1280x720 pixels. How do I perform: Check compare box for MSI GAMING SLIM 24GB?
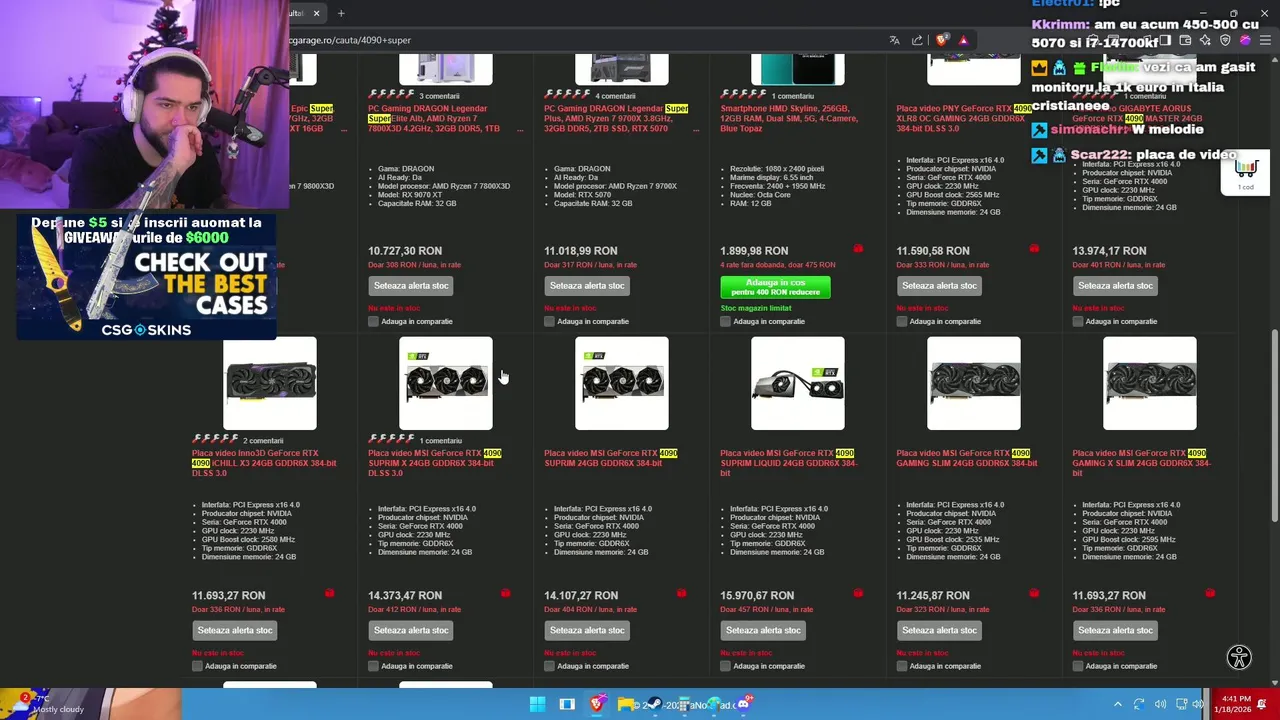click(x=902, y=666)
